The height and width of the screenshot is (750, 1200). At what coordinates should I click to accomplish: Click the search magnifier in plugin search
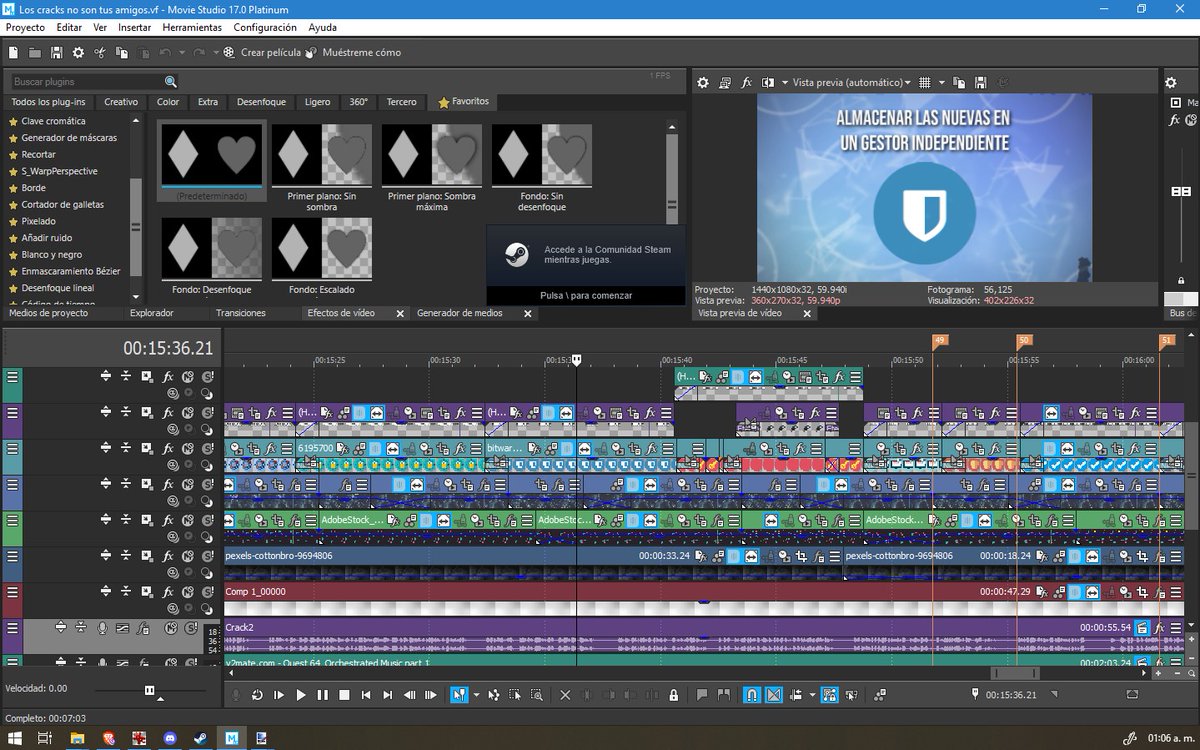pyautogui.click(x=171, y=82)
